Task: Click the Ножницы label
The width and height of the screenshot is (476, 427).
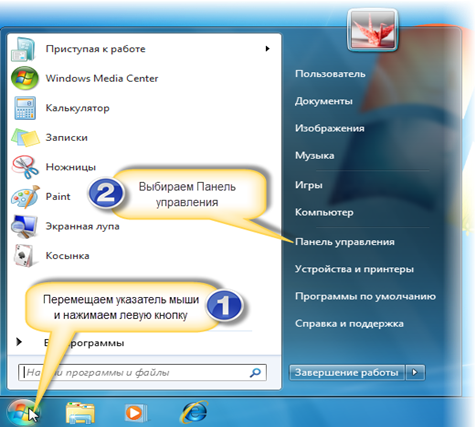Action: click(x=71, y=167)
